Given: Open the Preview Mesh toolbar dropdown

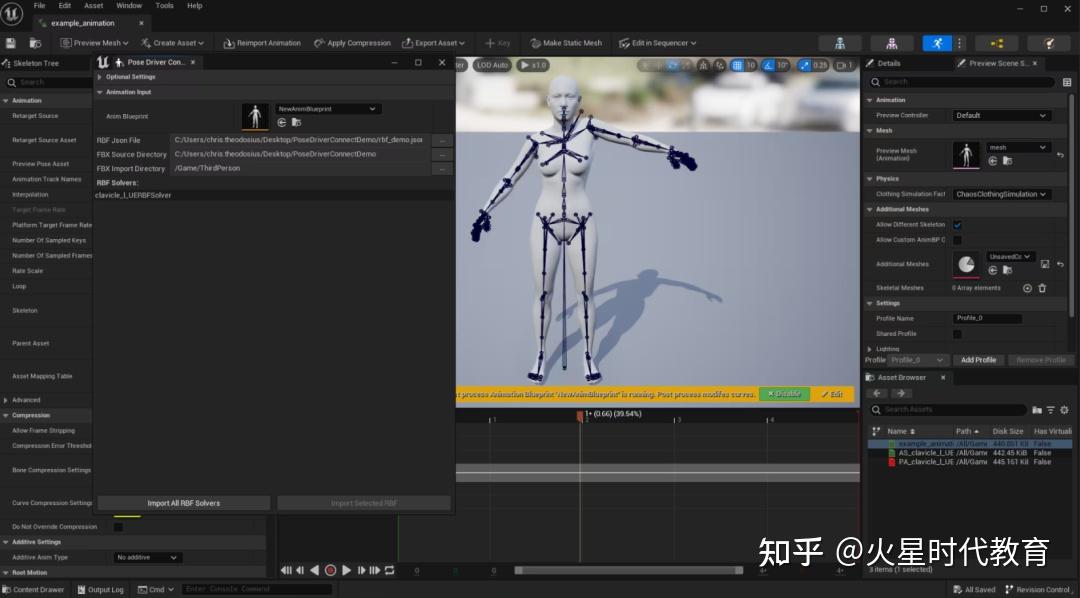Looking at the screenshot, I should pos(95,42).
